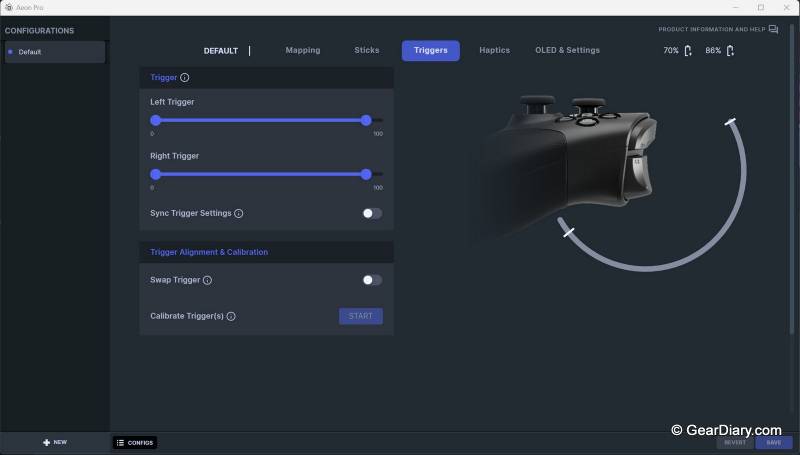Click the SAVE button

click(774, 443)
